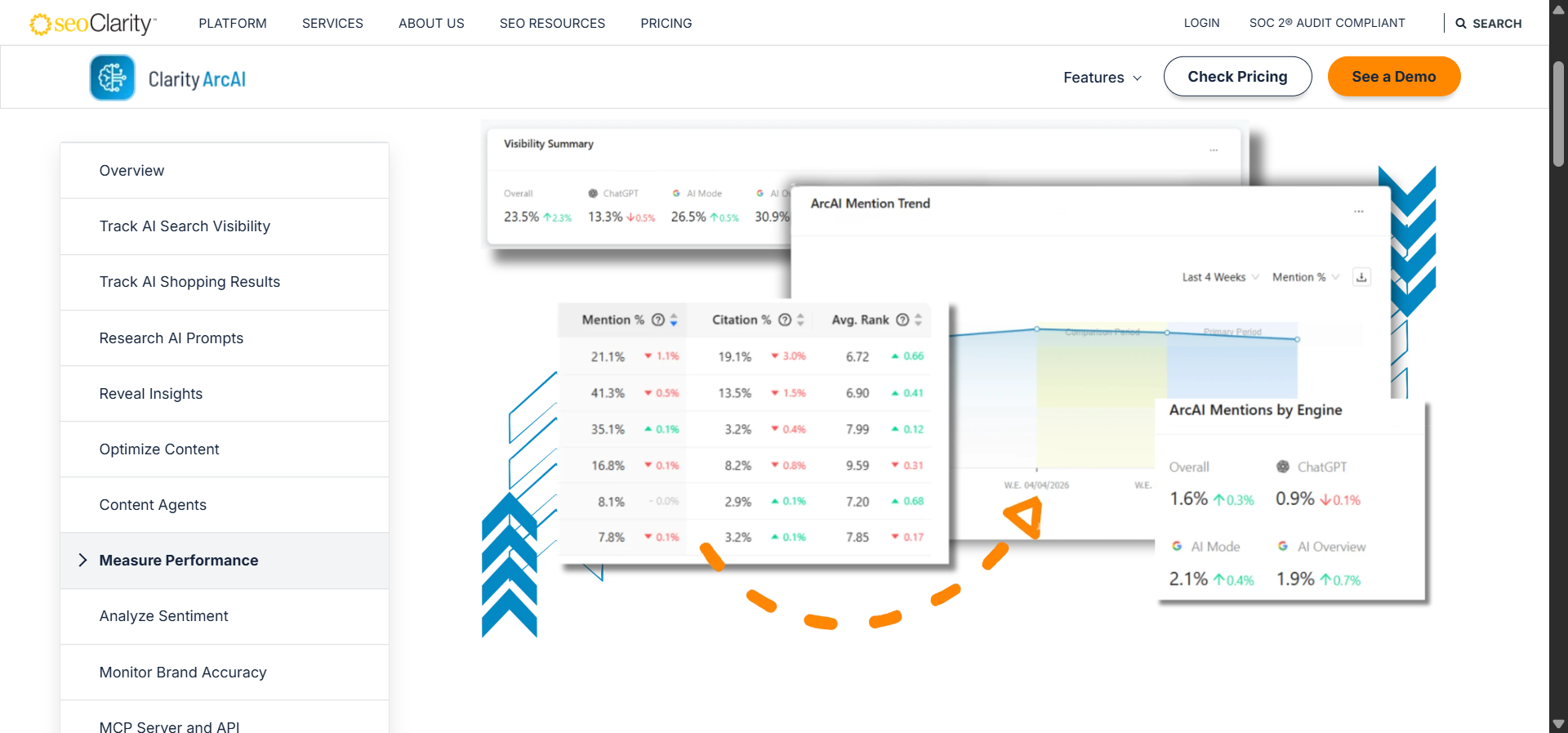Sort by the Mention % column arrows

tap(674, 320)
